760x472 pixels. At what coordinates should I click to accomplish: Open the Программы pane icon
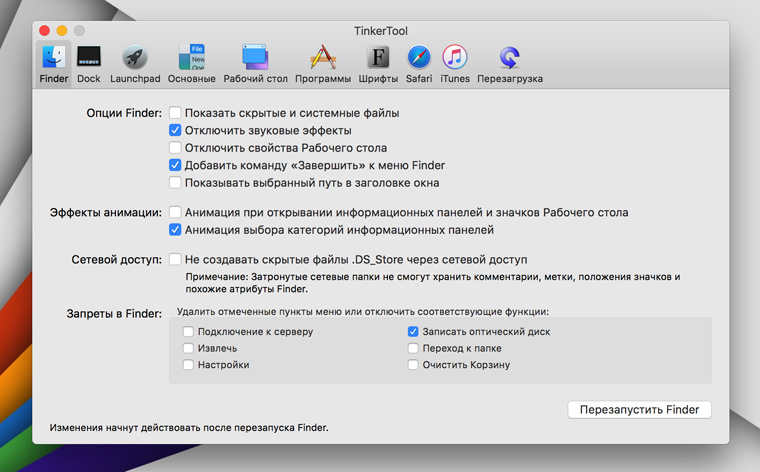coord(322,58)
